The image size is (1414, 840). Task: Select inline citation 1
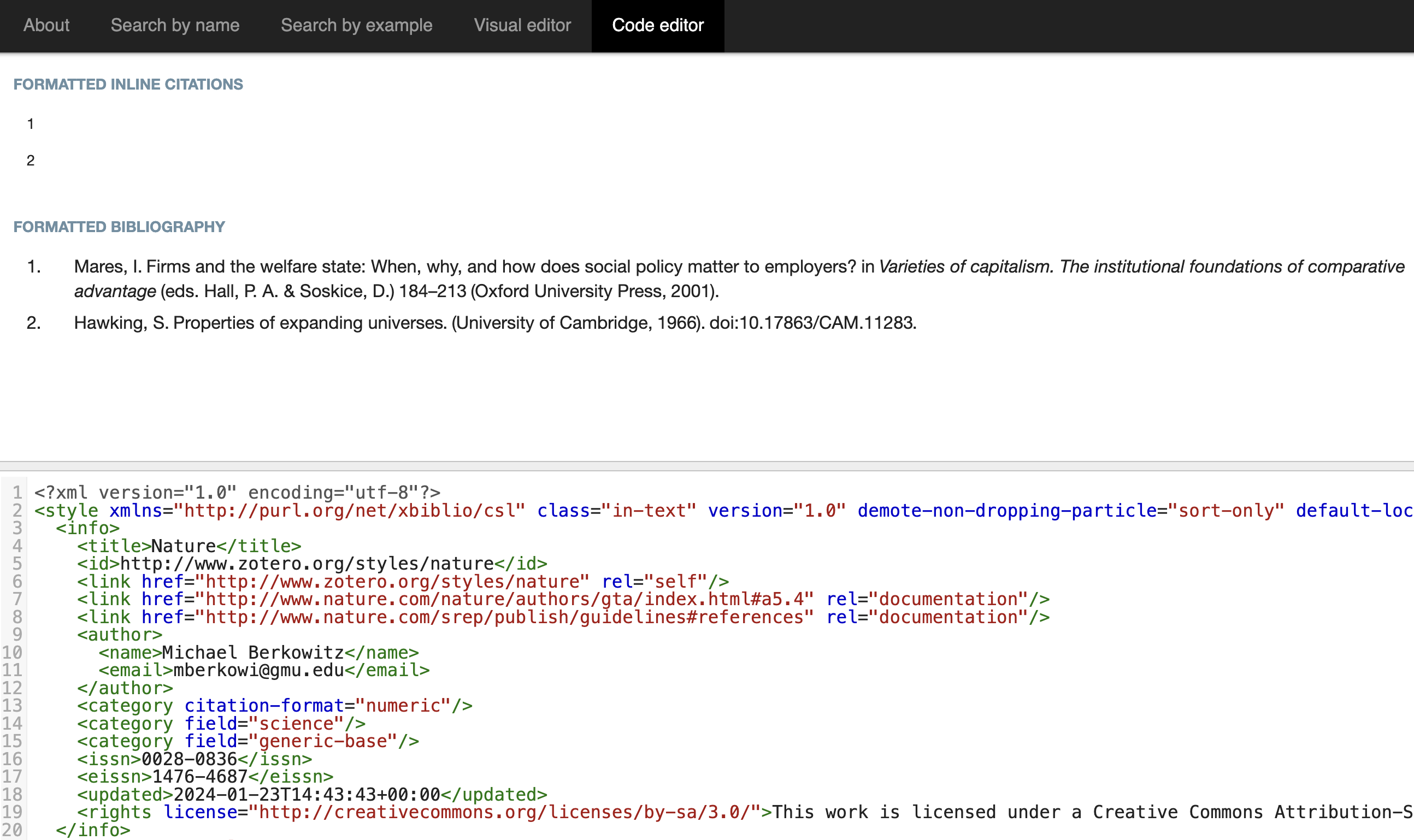[x=31, y=124]
